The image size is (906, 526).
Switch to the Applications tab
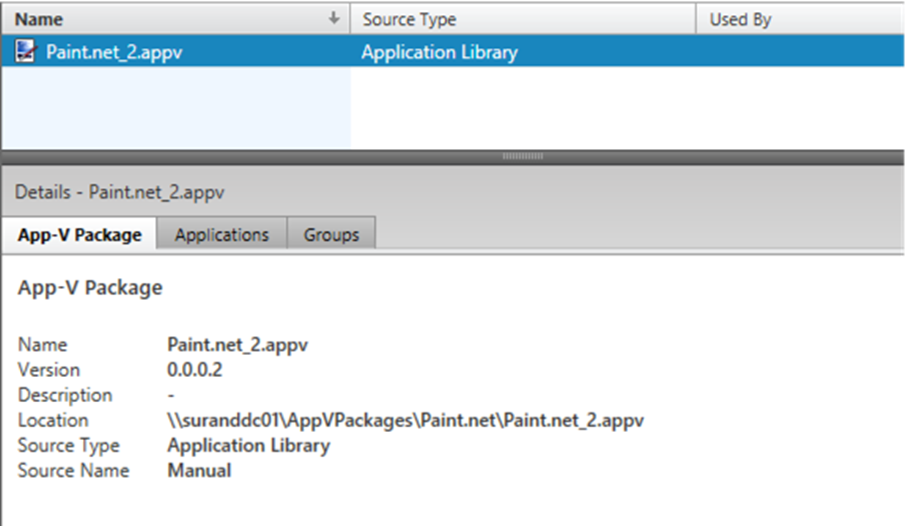point(222,235)
